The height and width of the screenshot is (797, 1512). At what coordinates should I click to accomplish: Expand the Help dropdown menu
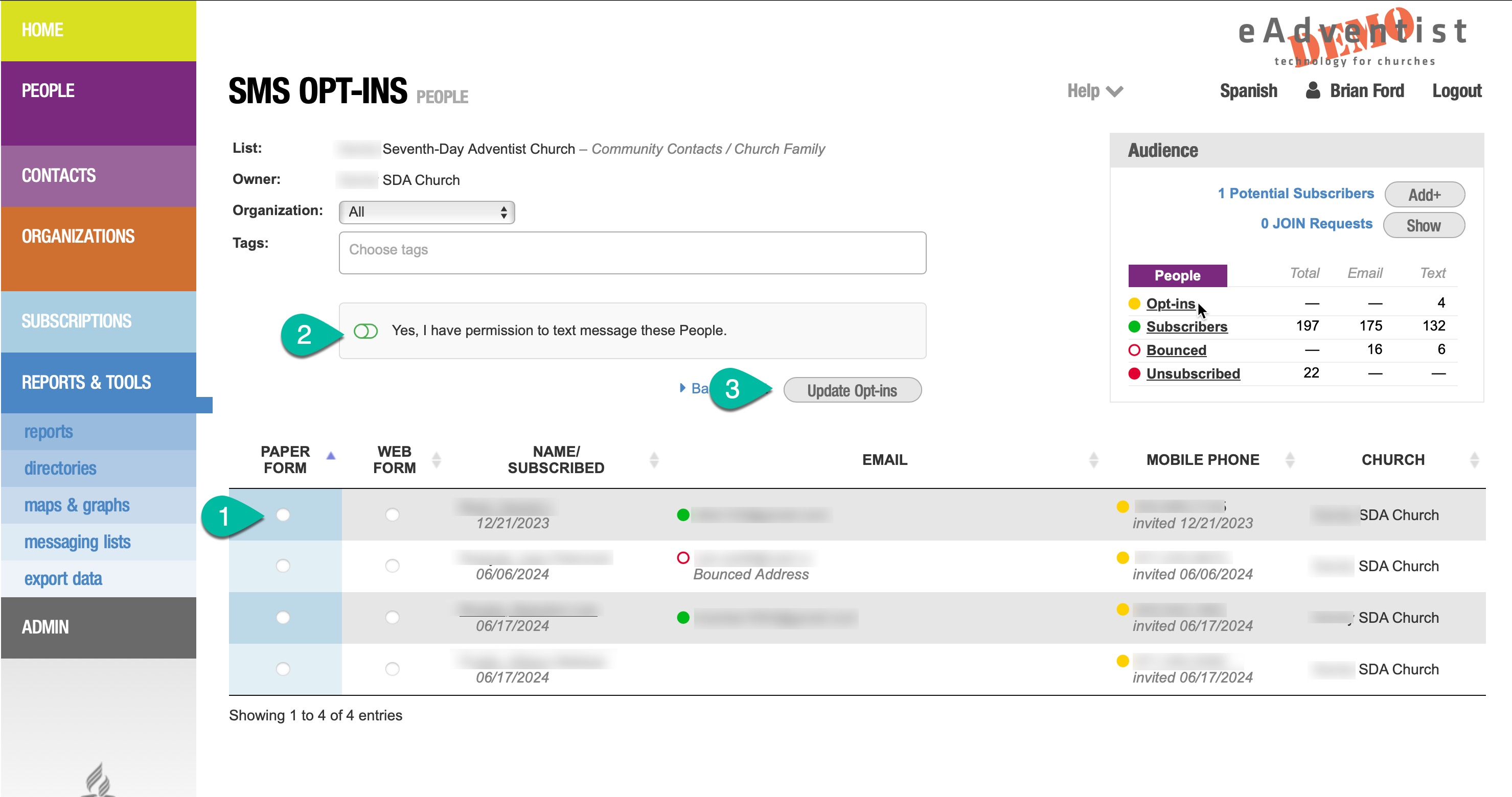1094,91
